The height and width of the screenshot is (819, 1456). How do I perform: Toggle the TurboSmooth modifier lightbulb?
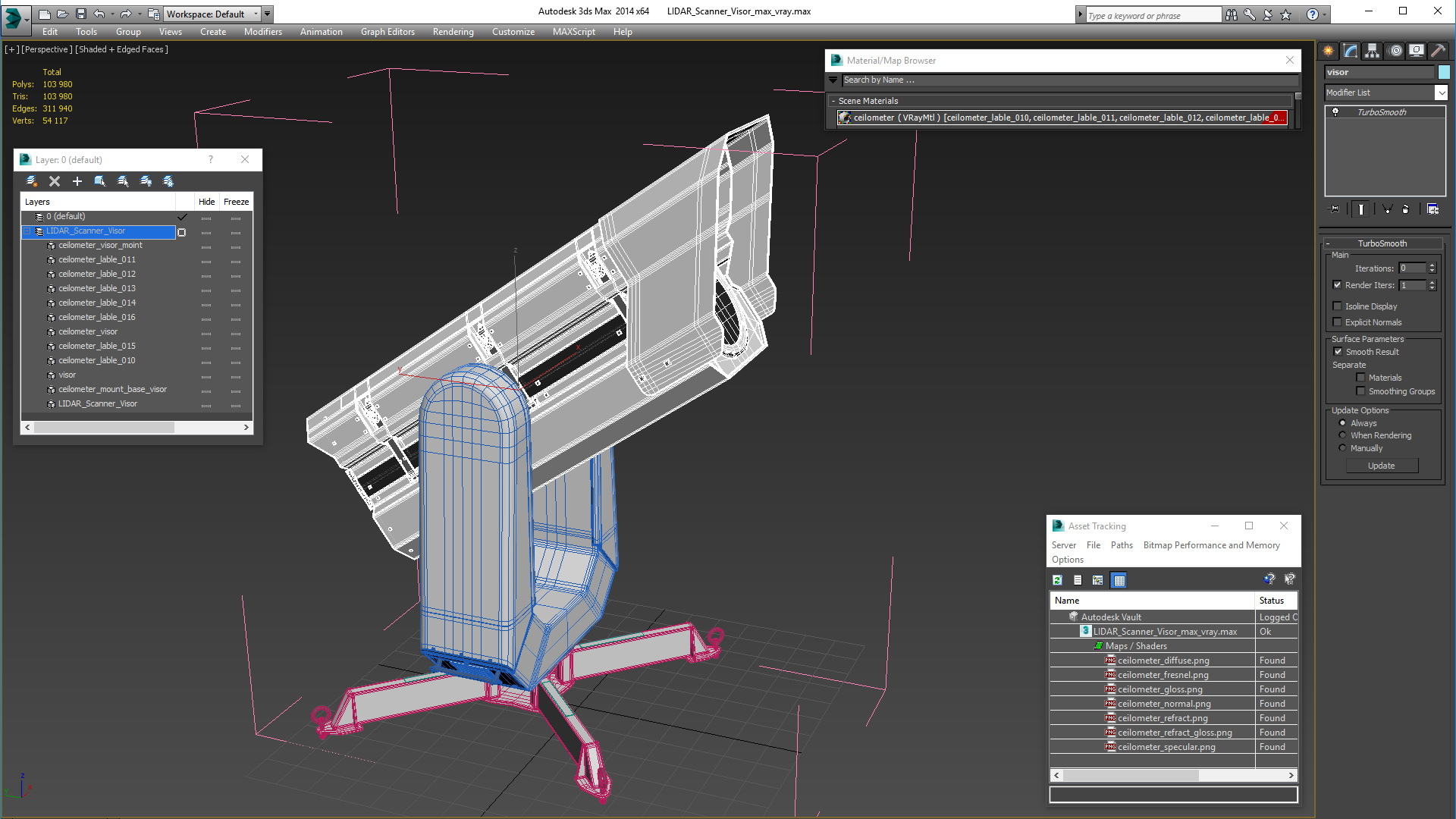click(1335, 112)
